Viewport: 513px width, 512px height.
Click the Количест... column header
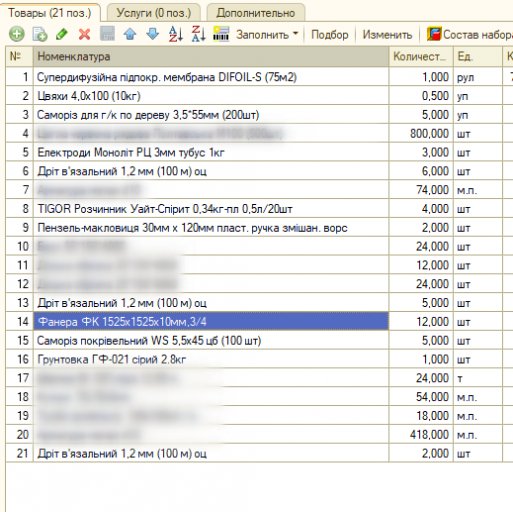pos(421,56)
